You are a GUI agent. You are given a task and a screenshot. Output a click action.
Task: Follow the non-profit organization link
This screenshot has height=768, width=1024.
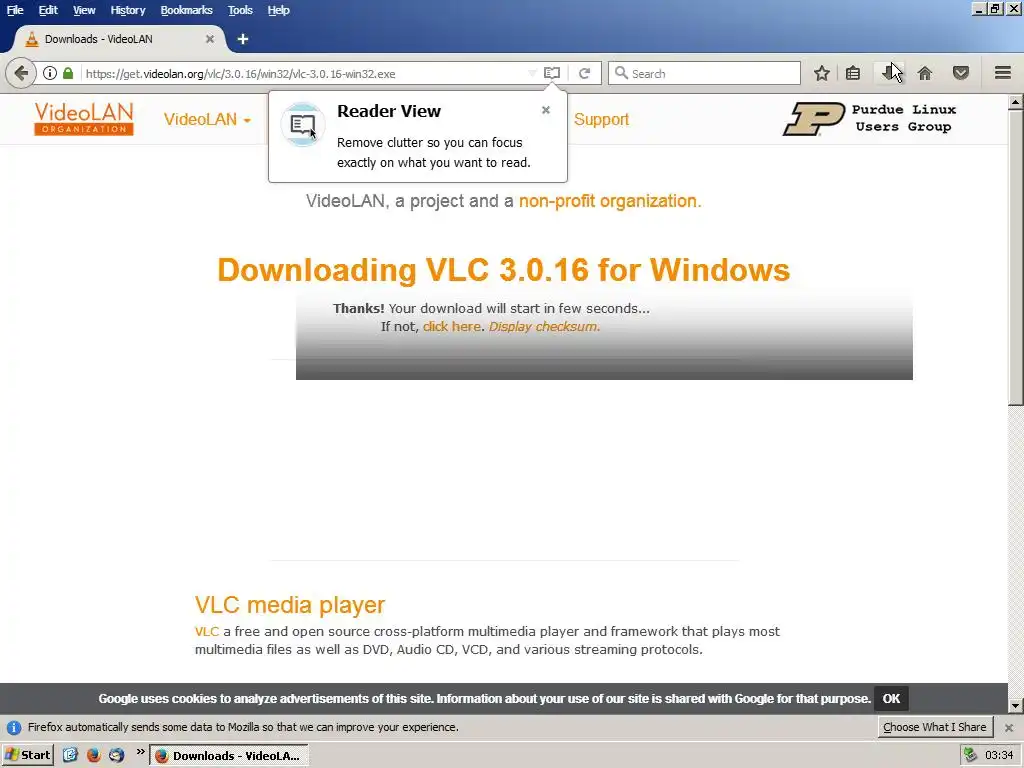tap(610, 201)
